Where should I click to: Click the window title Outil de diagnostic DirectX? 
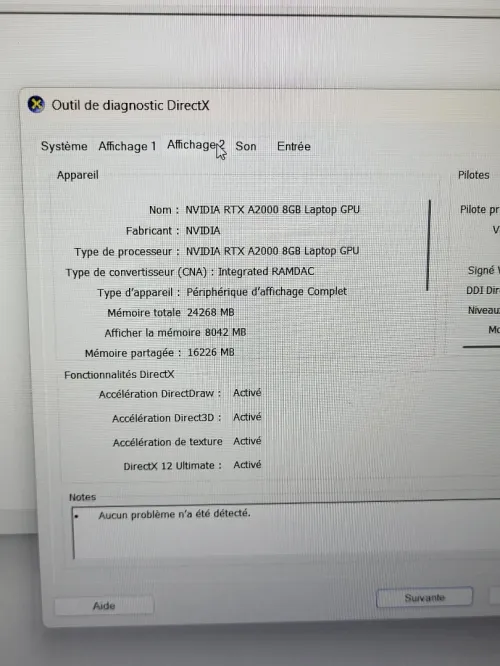(x=130, y=105)
